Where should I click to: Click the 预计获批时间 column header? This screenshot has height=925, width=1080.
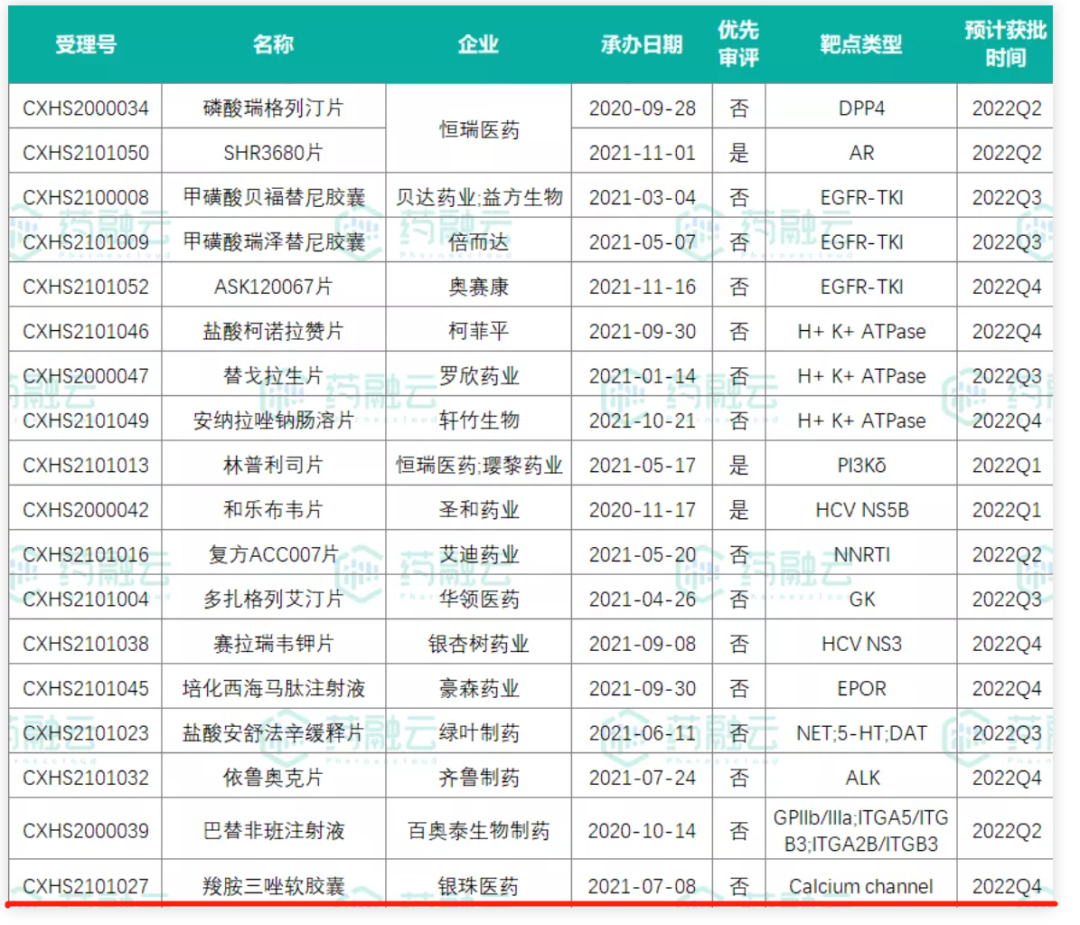coord(1005,45)
